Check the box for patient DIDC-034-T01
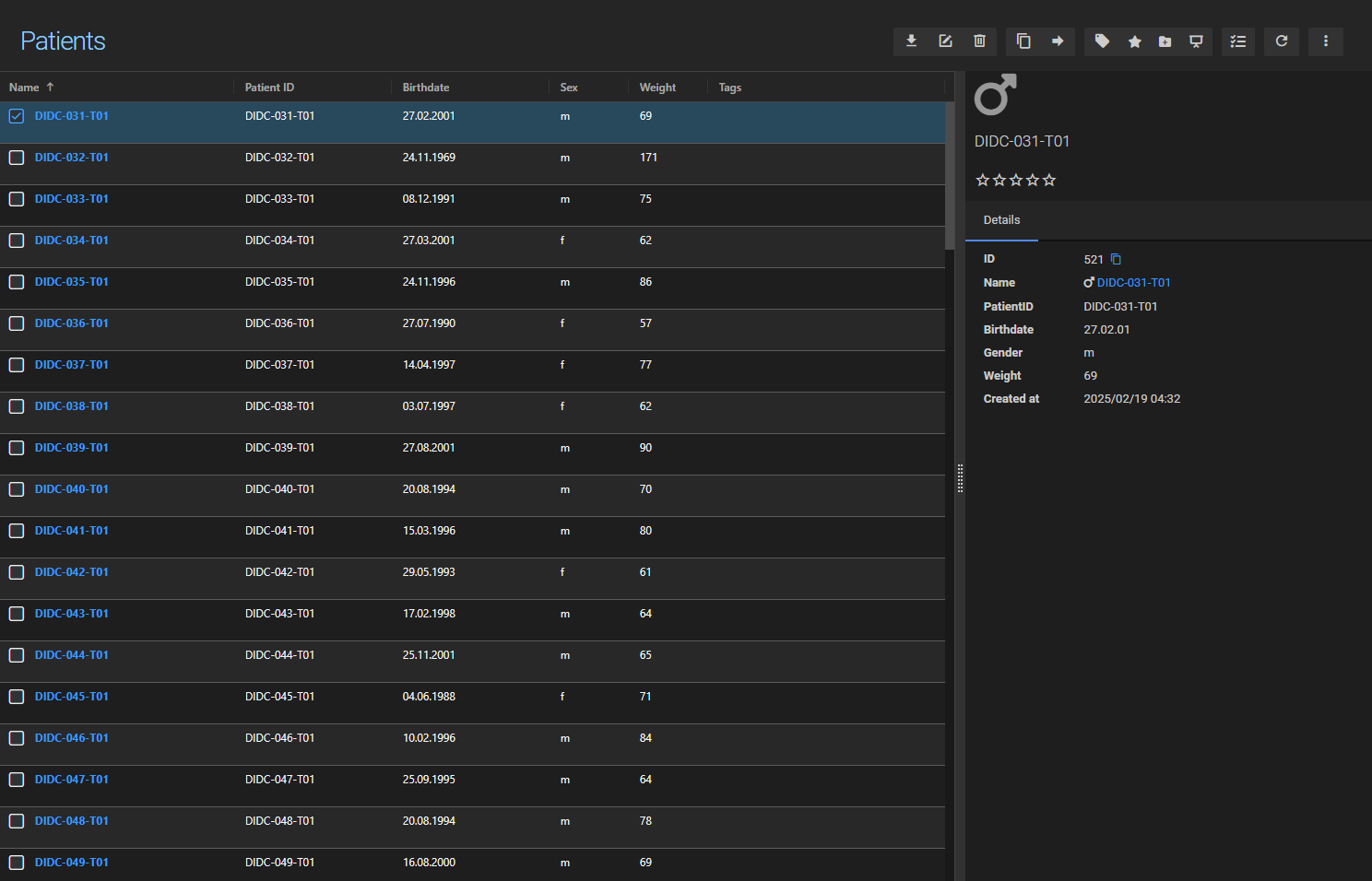1372x881 pixels. point(17,241)
